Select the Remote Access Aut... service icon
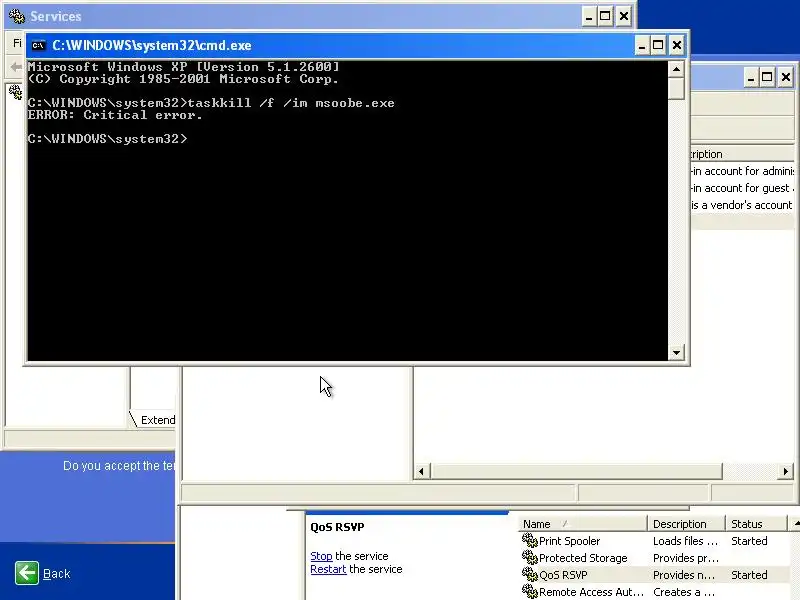800x600 pixels. coord(530,592)
